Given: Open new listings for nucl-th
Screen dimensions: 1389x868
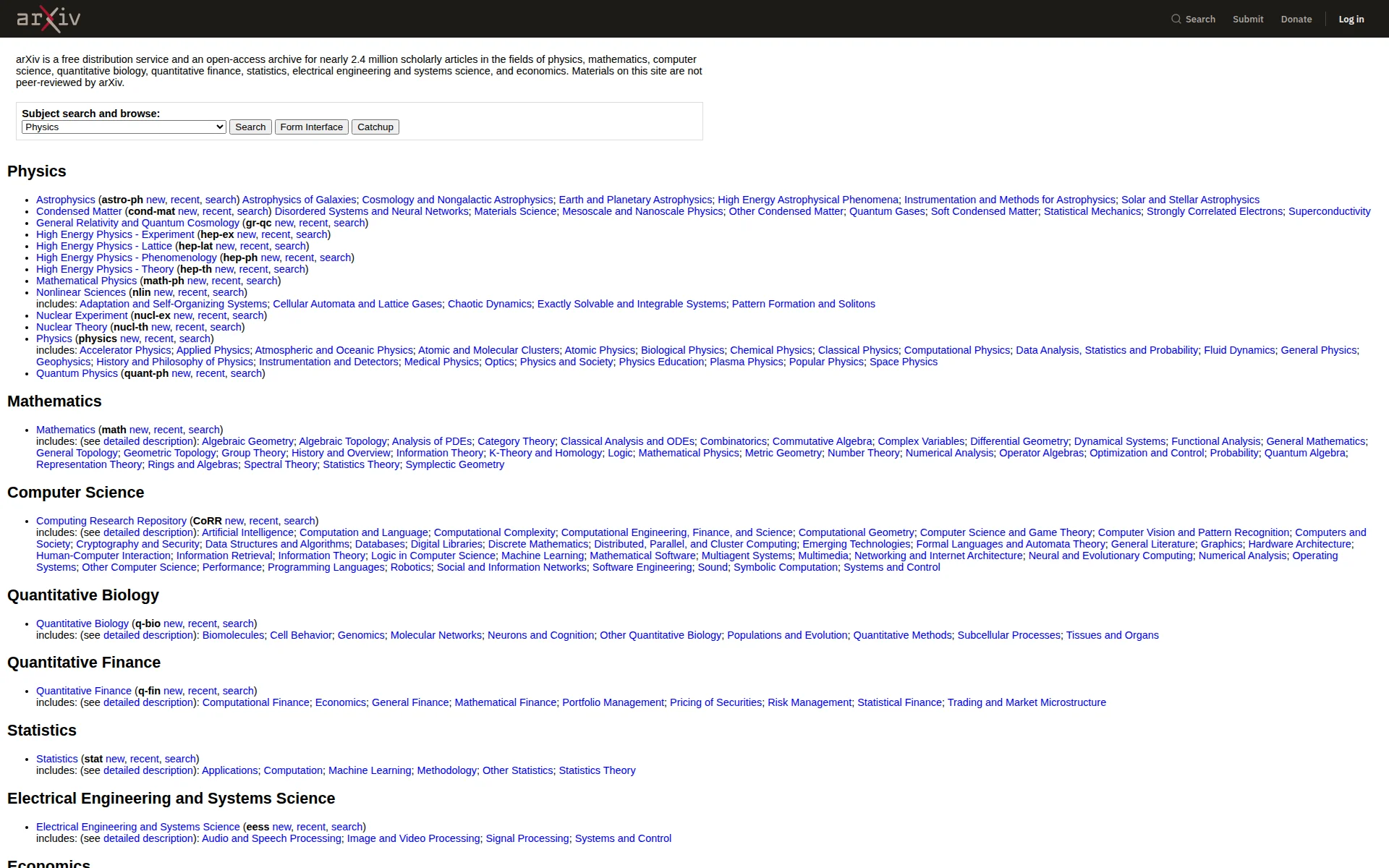Looking at the screenshot, I should pyautogui.click(x=161, y=327).
